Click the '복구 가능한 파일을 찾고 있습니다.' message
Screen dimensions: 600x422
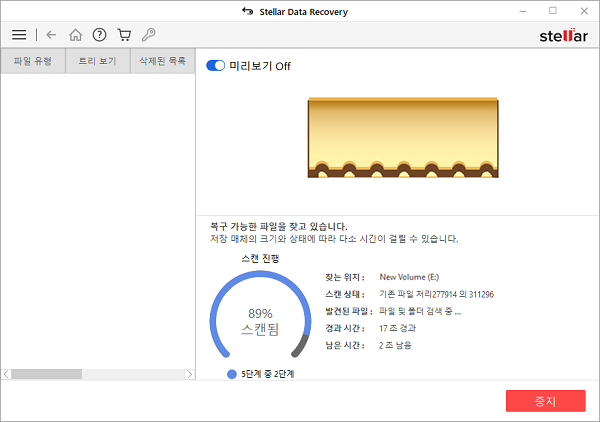tap(279, 226)
